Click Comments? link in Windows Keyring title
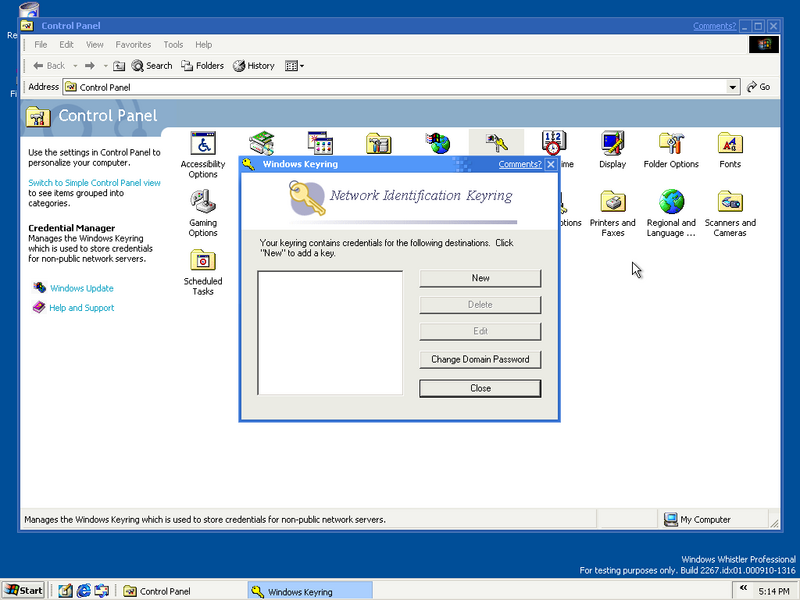This screenshot has height=600, width=800. click(520, 164)
